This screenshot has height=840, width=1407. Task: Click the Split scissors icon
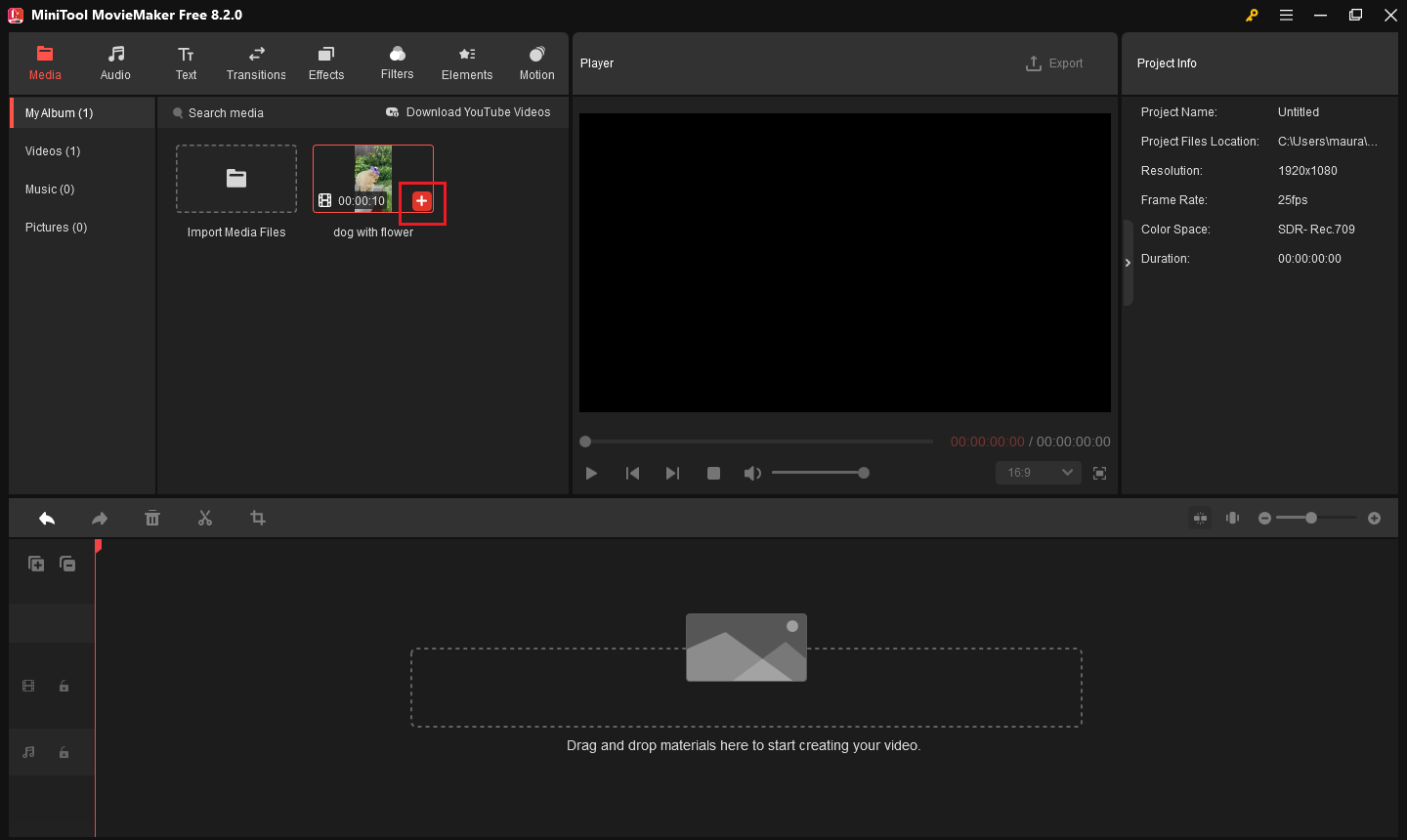(x=205, y=519)
